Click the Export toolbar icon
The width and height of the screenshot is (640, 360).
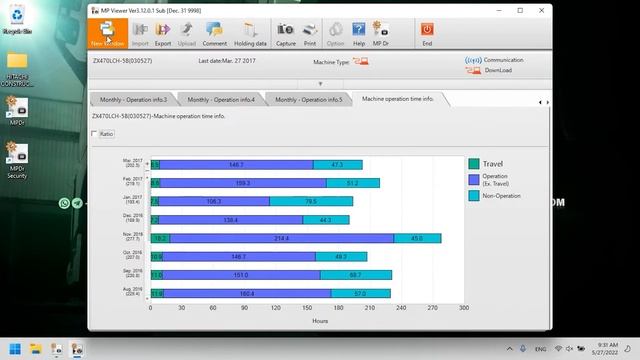pos(163,33)
